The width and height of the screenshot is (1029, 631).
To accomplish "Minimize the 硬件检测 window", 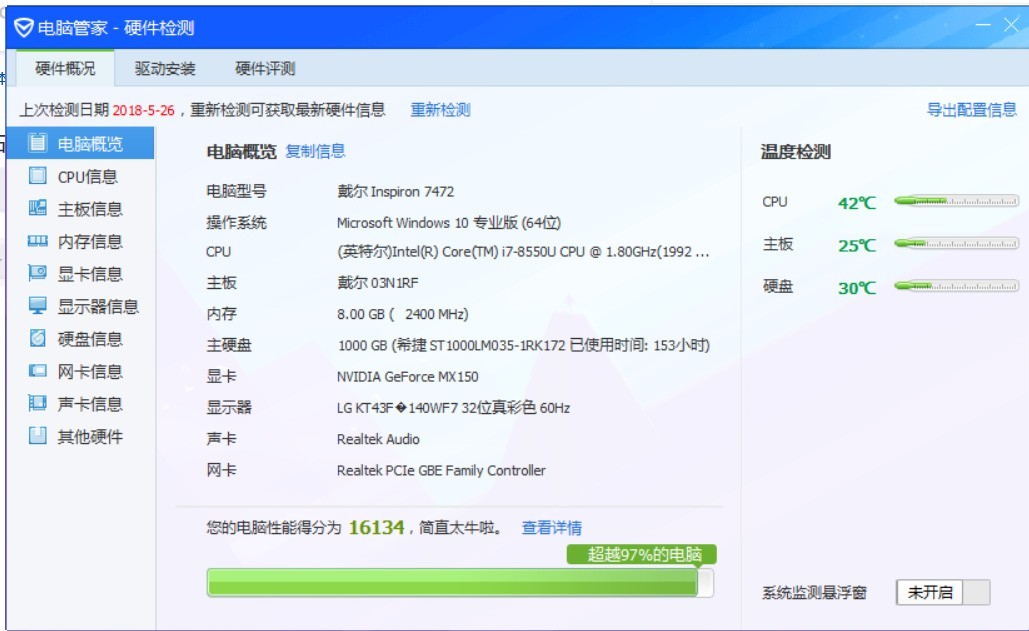I will (983, 25).
